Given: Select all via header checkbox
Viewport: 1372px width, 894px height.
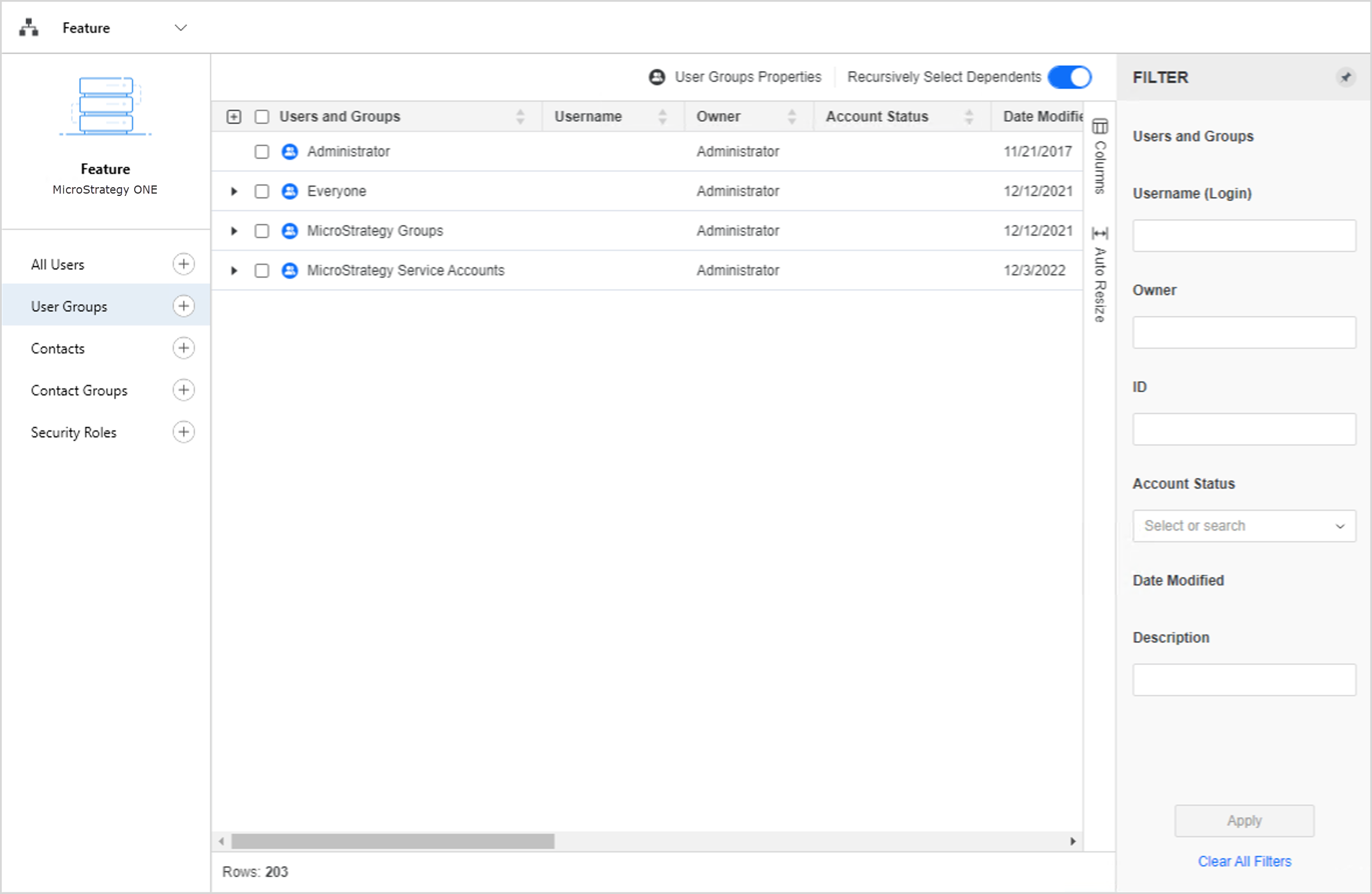Looking at the screenshot, I should pyautogui.click(x=262, y=117).
